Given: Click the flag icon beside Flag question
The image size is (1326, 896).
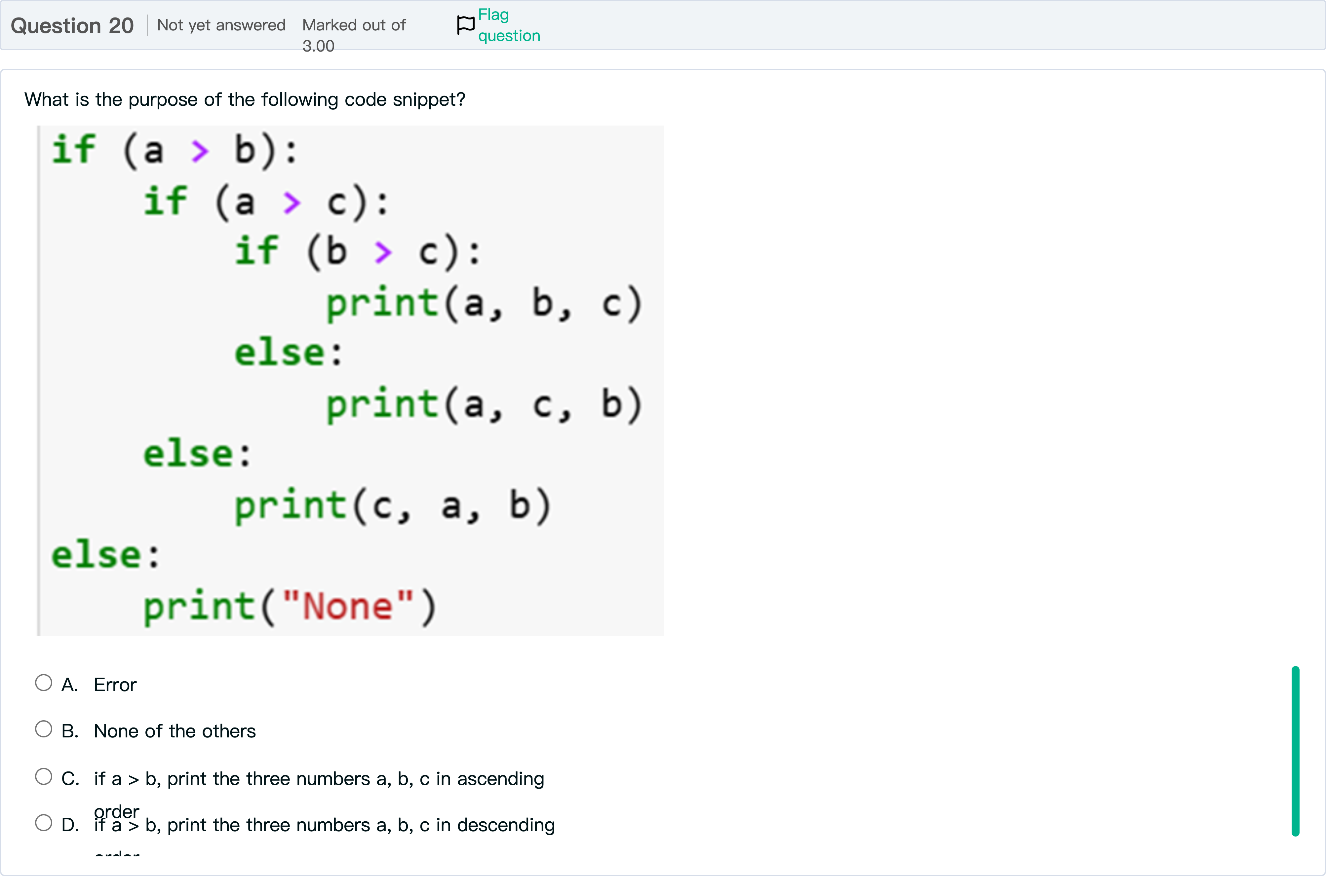Looking at the screenshot, I should pos(465,24).
